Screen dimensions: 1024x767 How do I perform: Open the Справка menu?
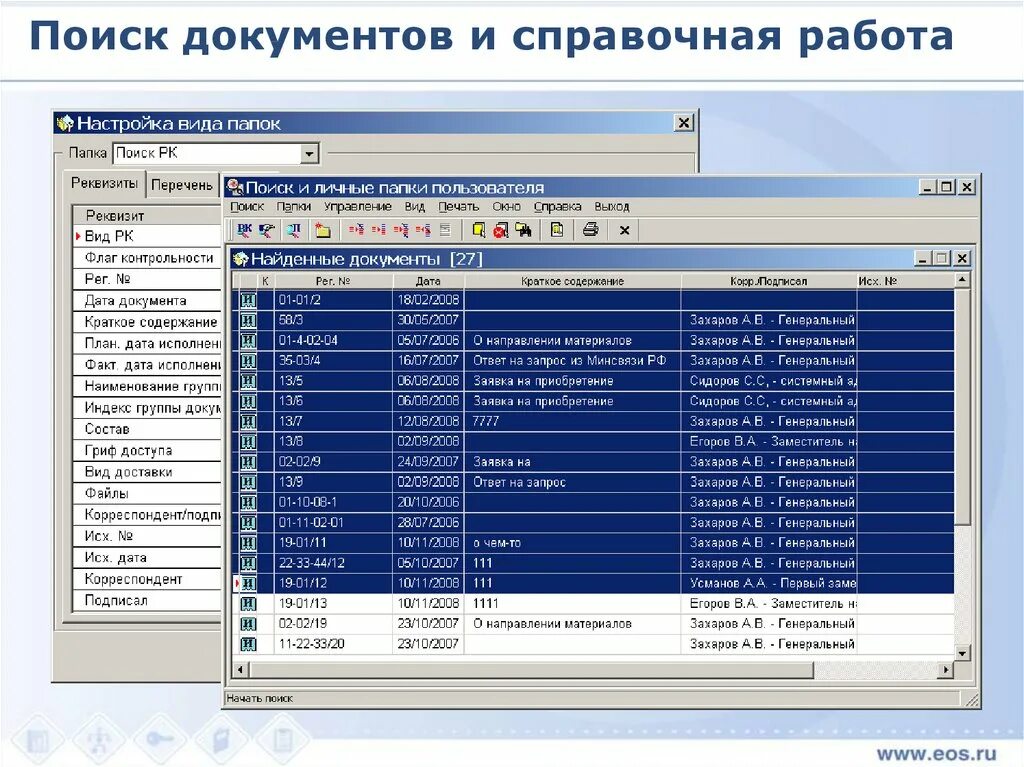(x=557, y=206)
